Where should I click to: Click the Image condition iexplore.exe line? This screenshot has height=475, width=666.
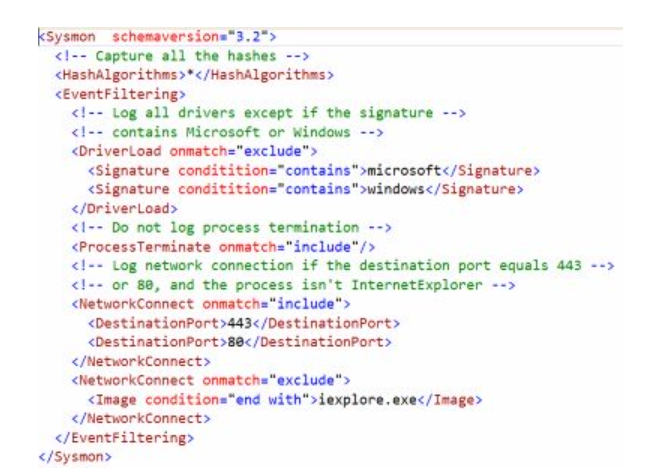pyautogui.click(x=285, y=400)
